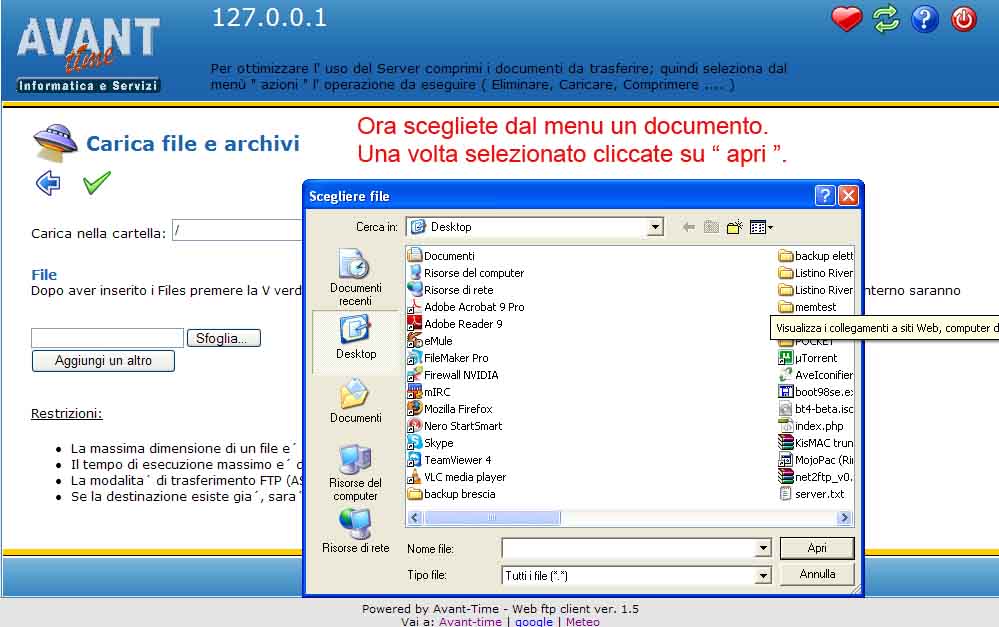Click the Annulla button
Image resolution: width=999 pixels, height=627 pixels.
[x=817, y=574]
